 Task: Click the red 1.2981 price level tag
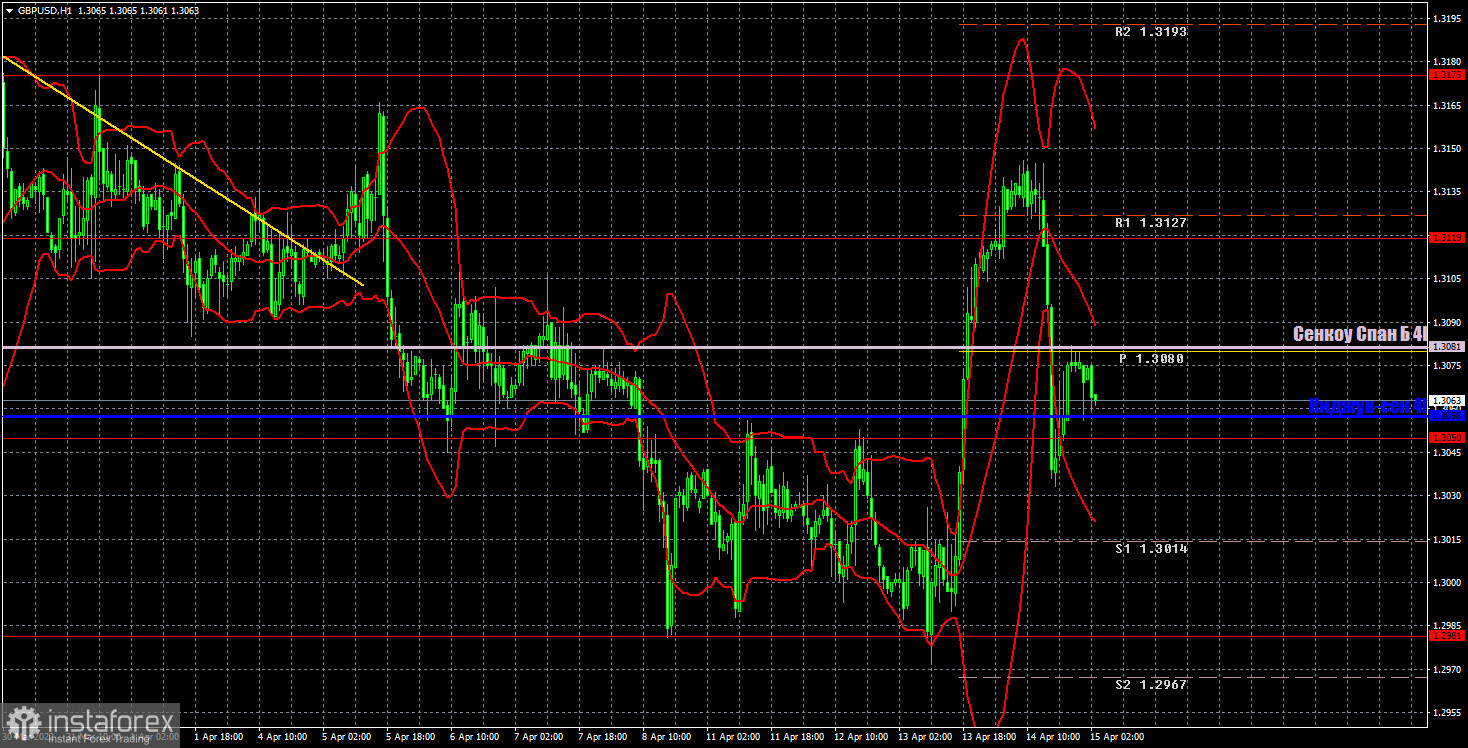pos(1447,636)
